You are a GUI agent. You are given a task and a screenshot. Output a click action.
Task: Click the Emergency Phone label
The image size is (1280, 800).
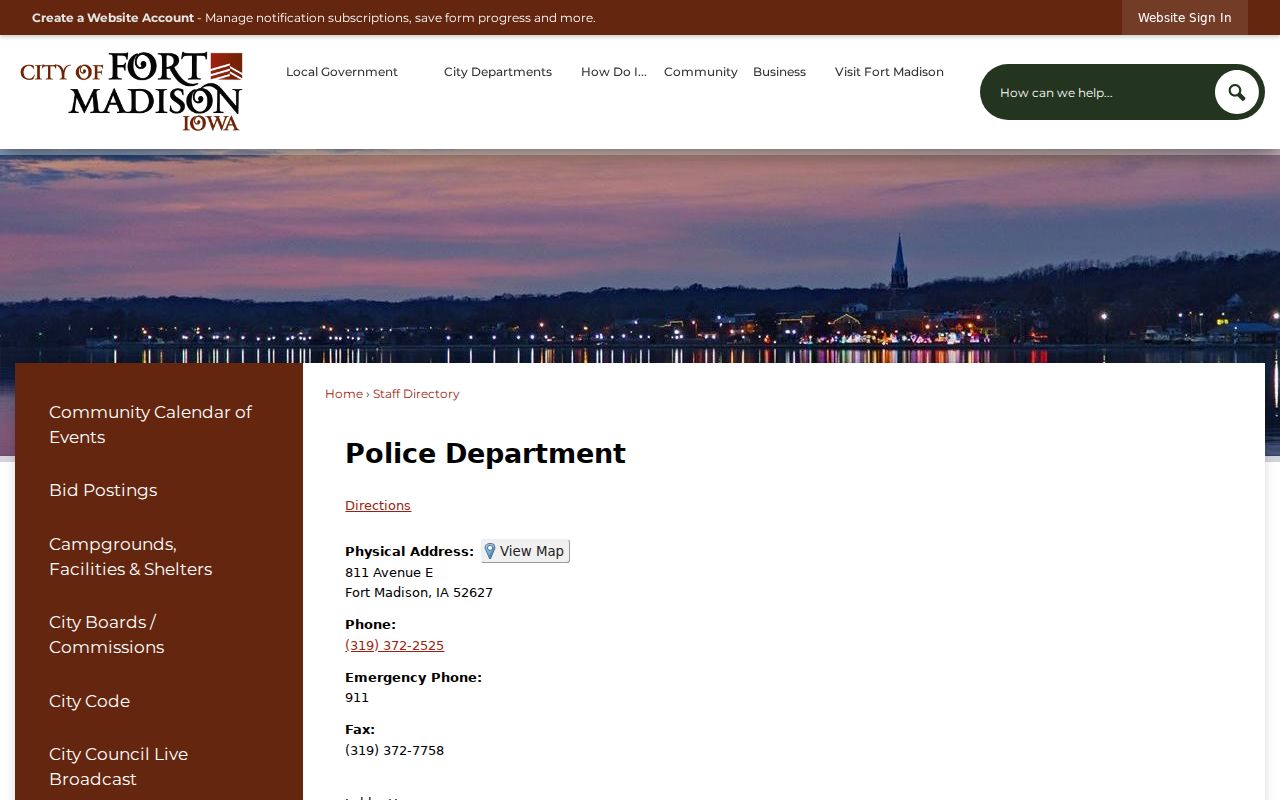[413, 678]
